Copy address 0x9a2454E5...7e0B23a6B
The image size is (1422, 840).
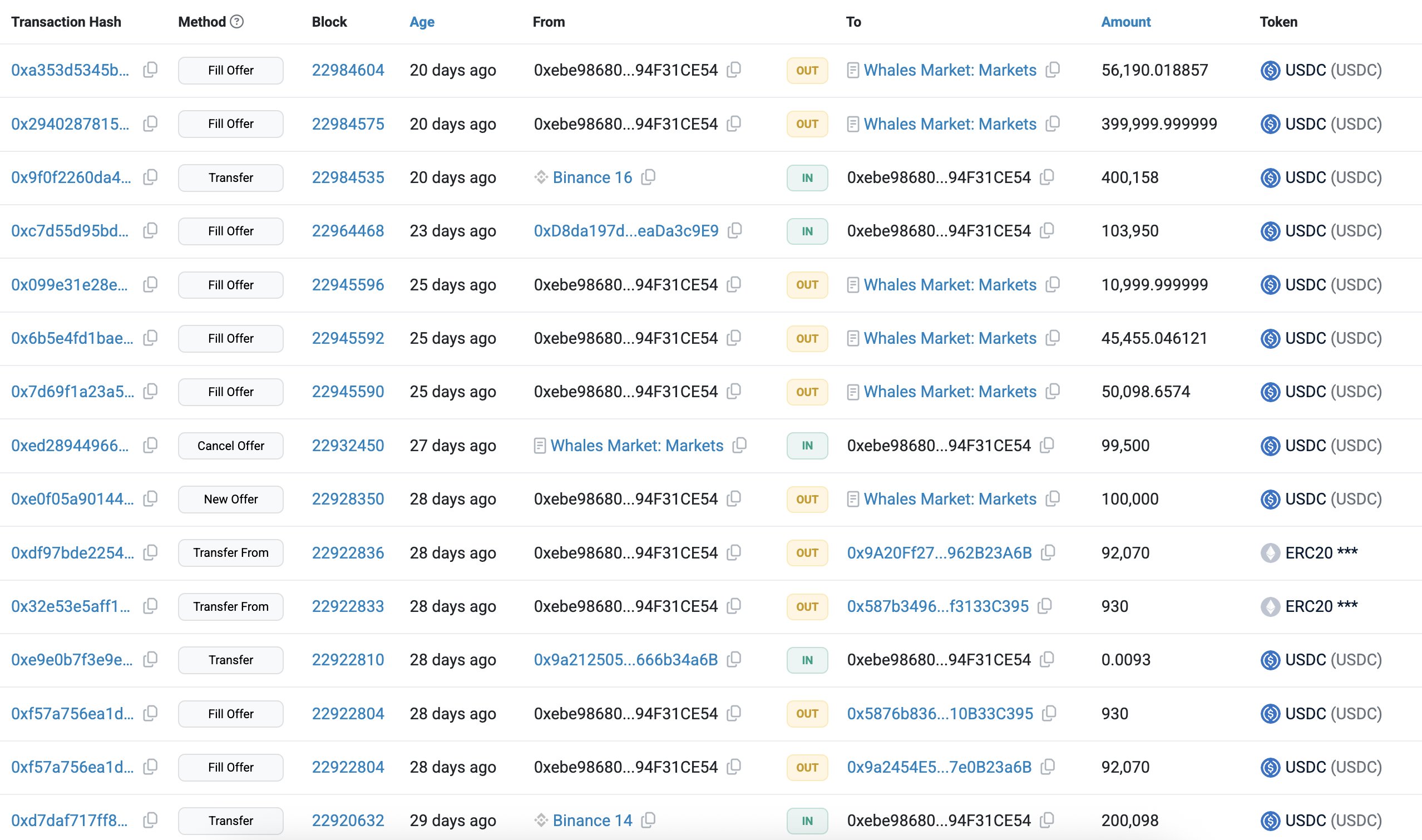[1048, 768]
